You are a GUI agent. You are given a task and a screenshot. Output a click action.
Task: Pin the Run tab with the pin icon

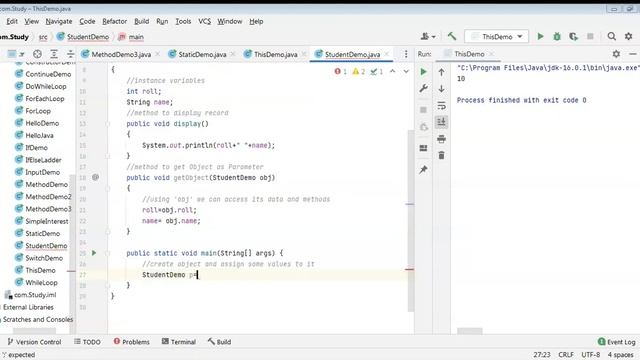tap(423, 169)
